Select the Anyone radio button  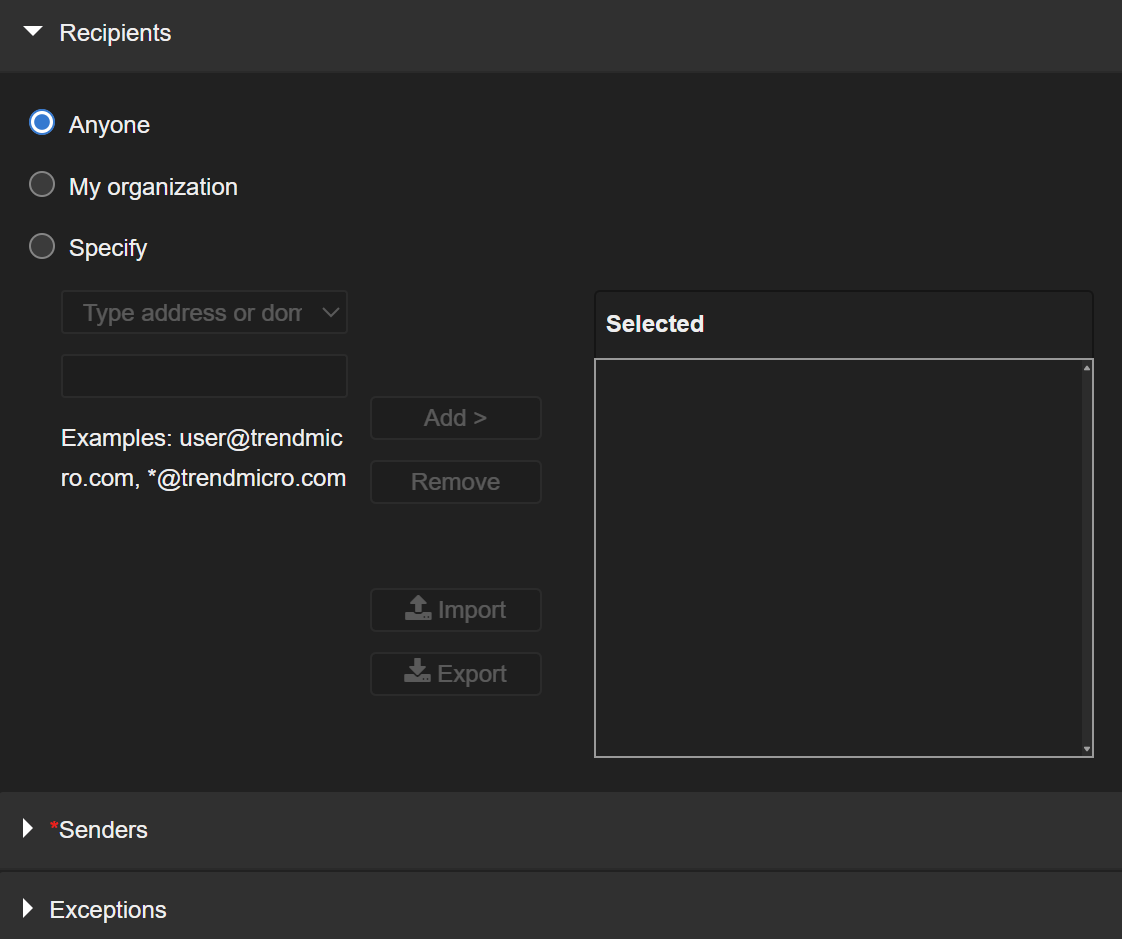pyautogui.click(x=42, y=123)
